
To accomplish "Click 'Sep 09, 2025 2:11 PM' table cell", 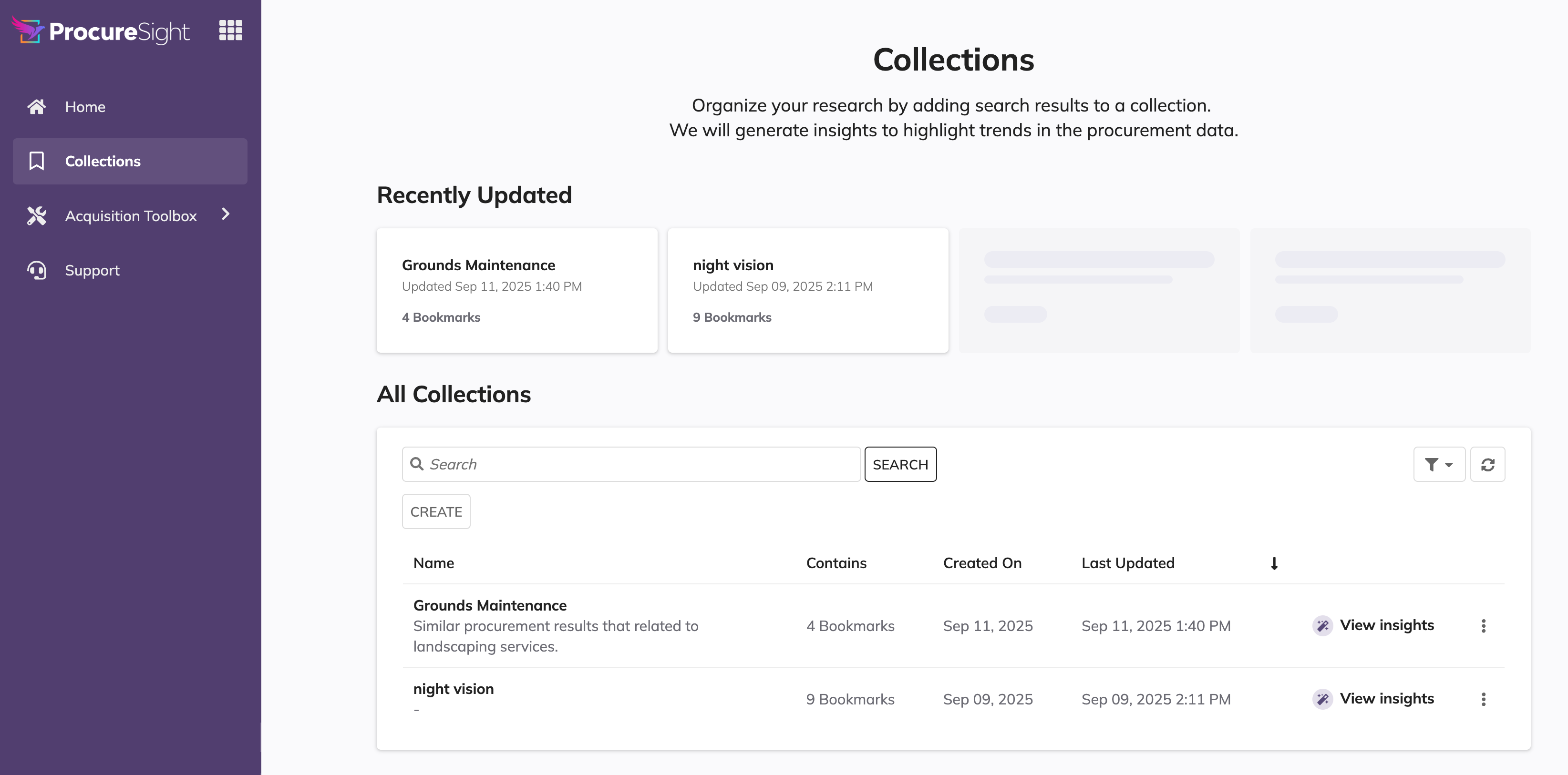I will [x=1156, y=699].
